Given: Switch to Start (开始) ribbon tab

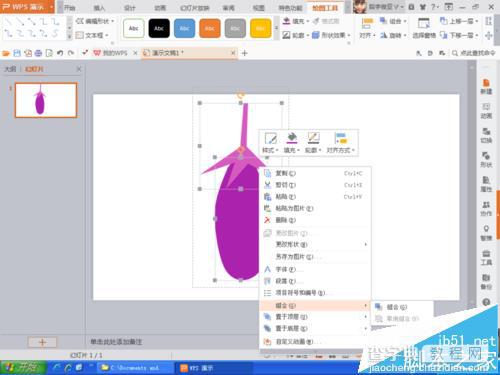Looking at the screenshot, I should click(69, 8).
